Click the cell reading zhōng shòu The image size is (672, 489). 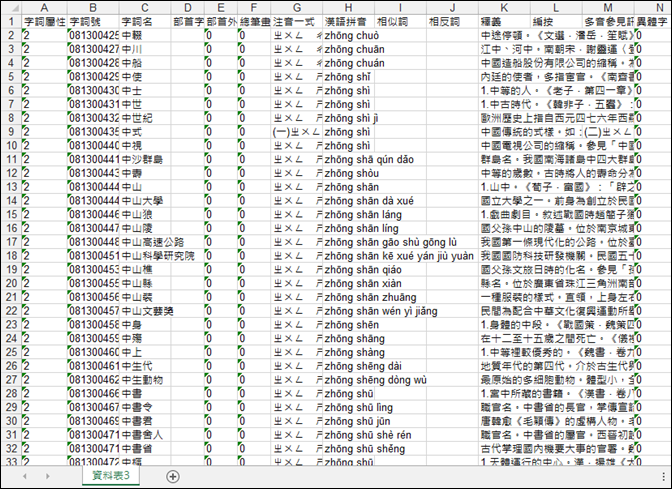348,173
